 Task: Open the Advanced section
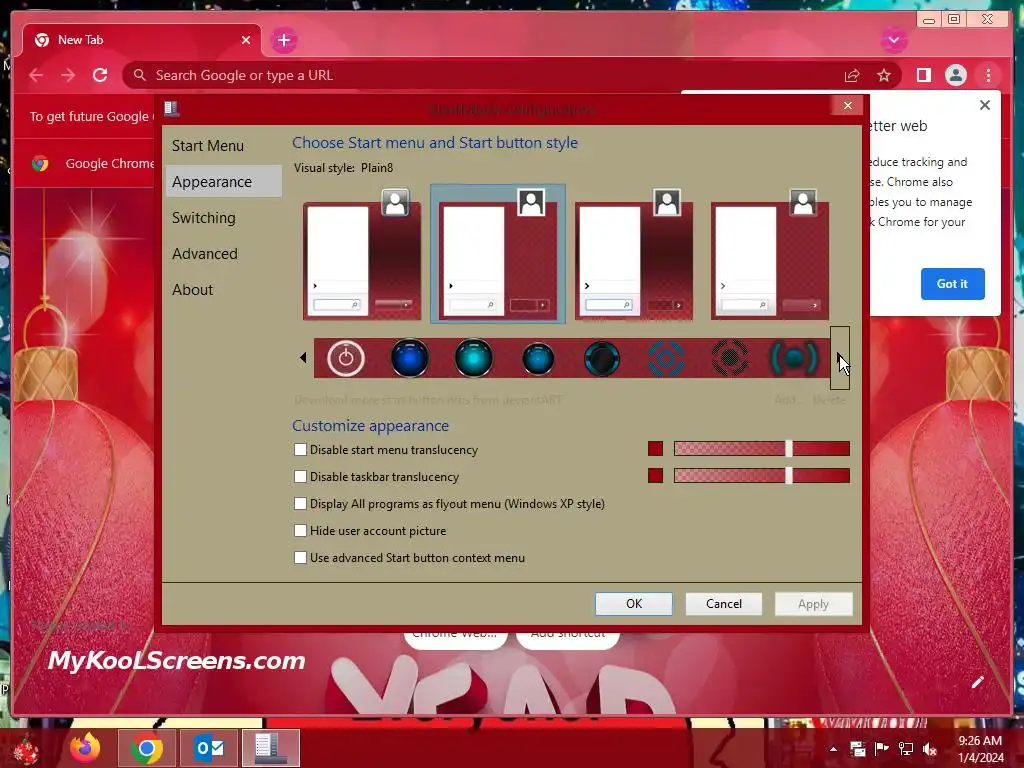(223, 253)
